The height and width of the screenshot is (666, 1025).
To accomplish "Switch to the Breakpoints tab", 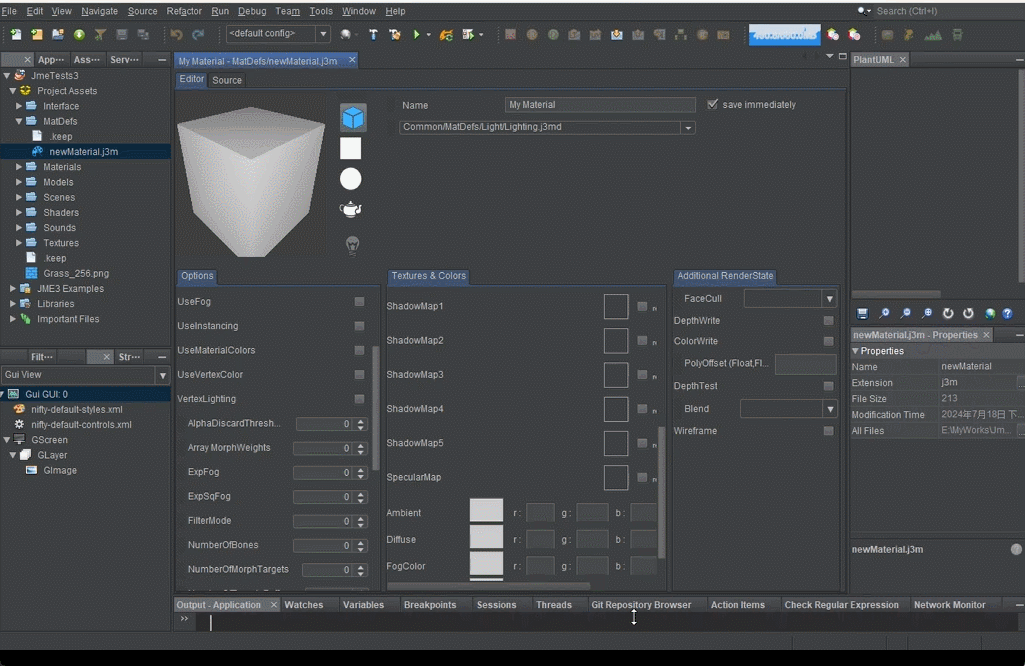I will (x=429, y=605).
